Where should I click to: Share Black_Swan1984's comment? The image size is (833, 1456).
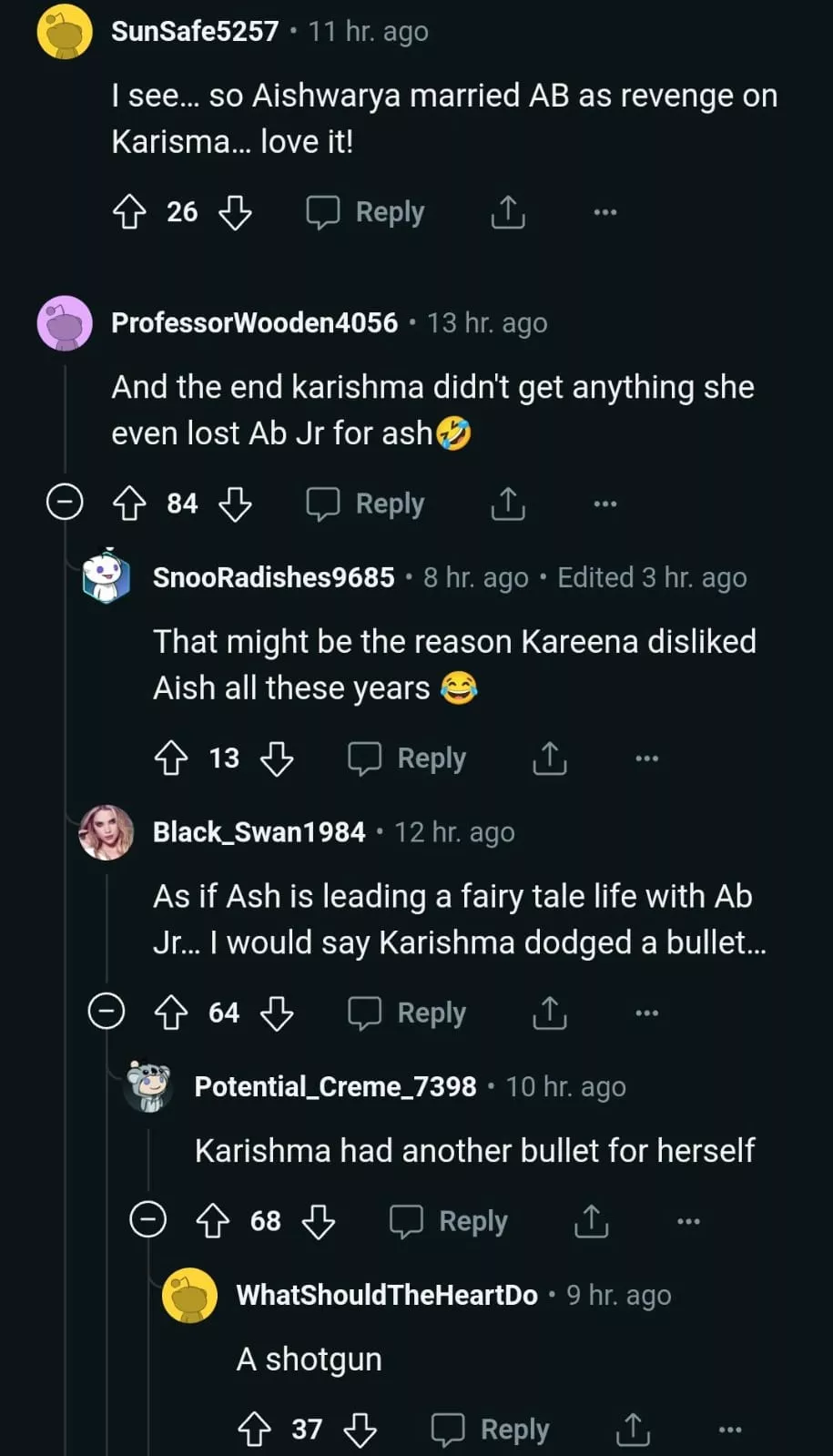pyautogui.click(x=550, y=1013)
